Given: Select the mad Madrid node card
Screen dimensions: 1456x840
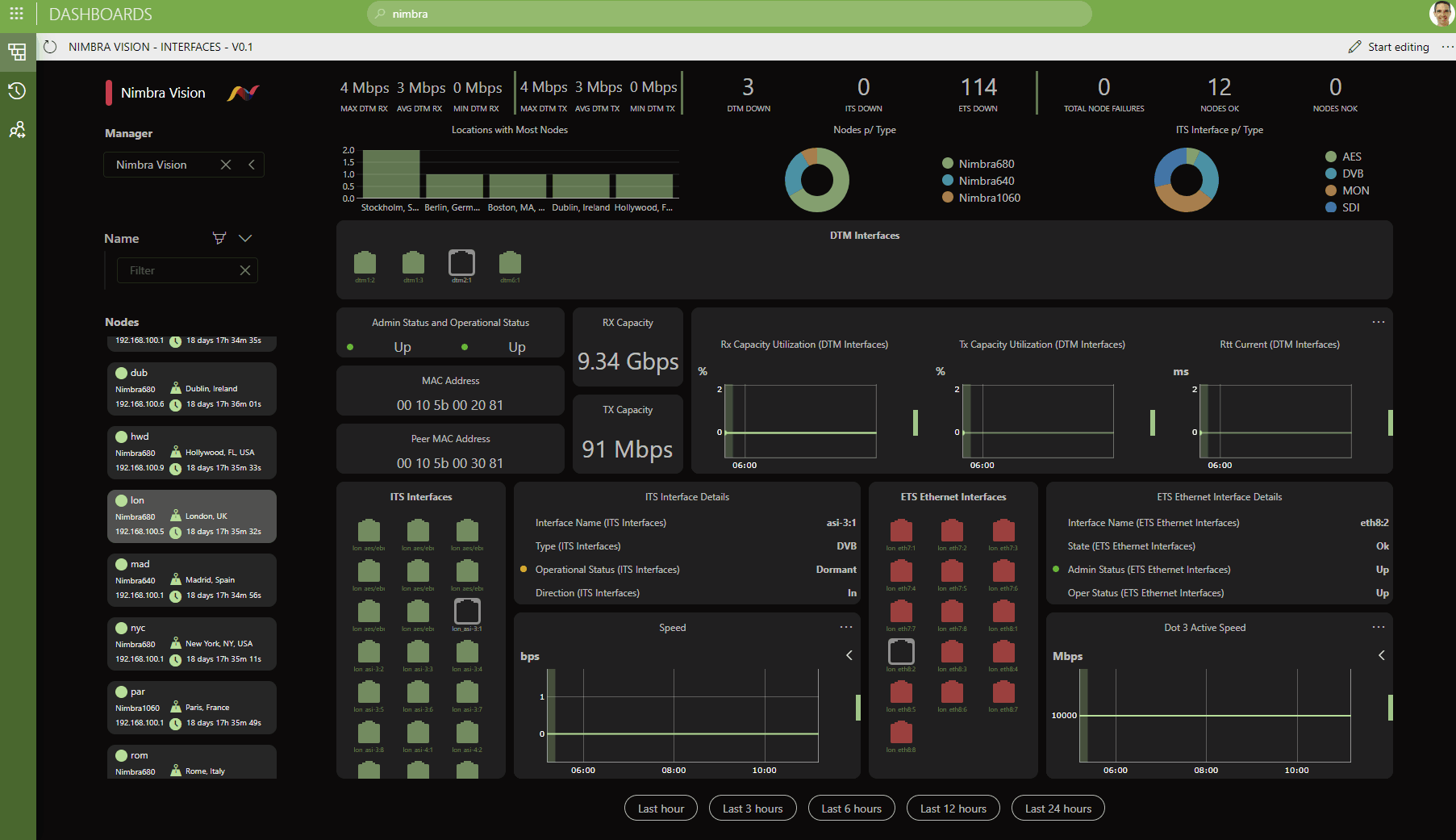Looking at the screenshot, I should click(x=192, y=580).
